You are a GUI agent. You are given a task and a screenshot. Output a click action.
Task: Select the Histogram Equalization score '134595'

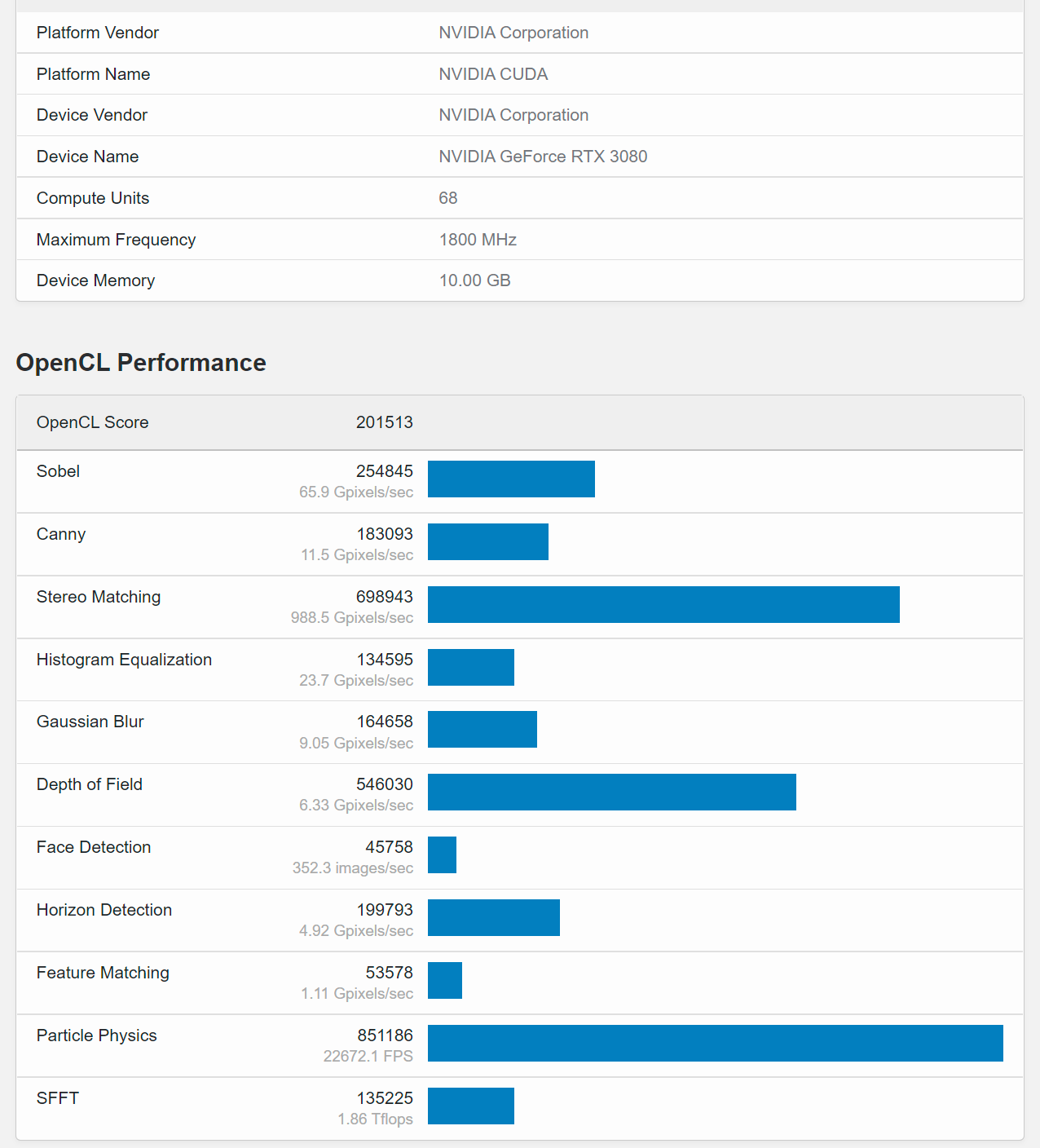(x=385, y=660)
